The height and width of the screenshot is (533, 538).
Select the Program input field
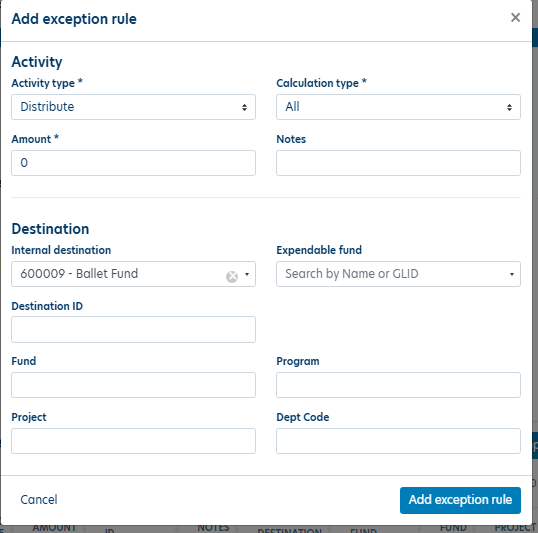tap(398, 385)
